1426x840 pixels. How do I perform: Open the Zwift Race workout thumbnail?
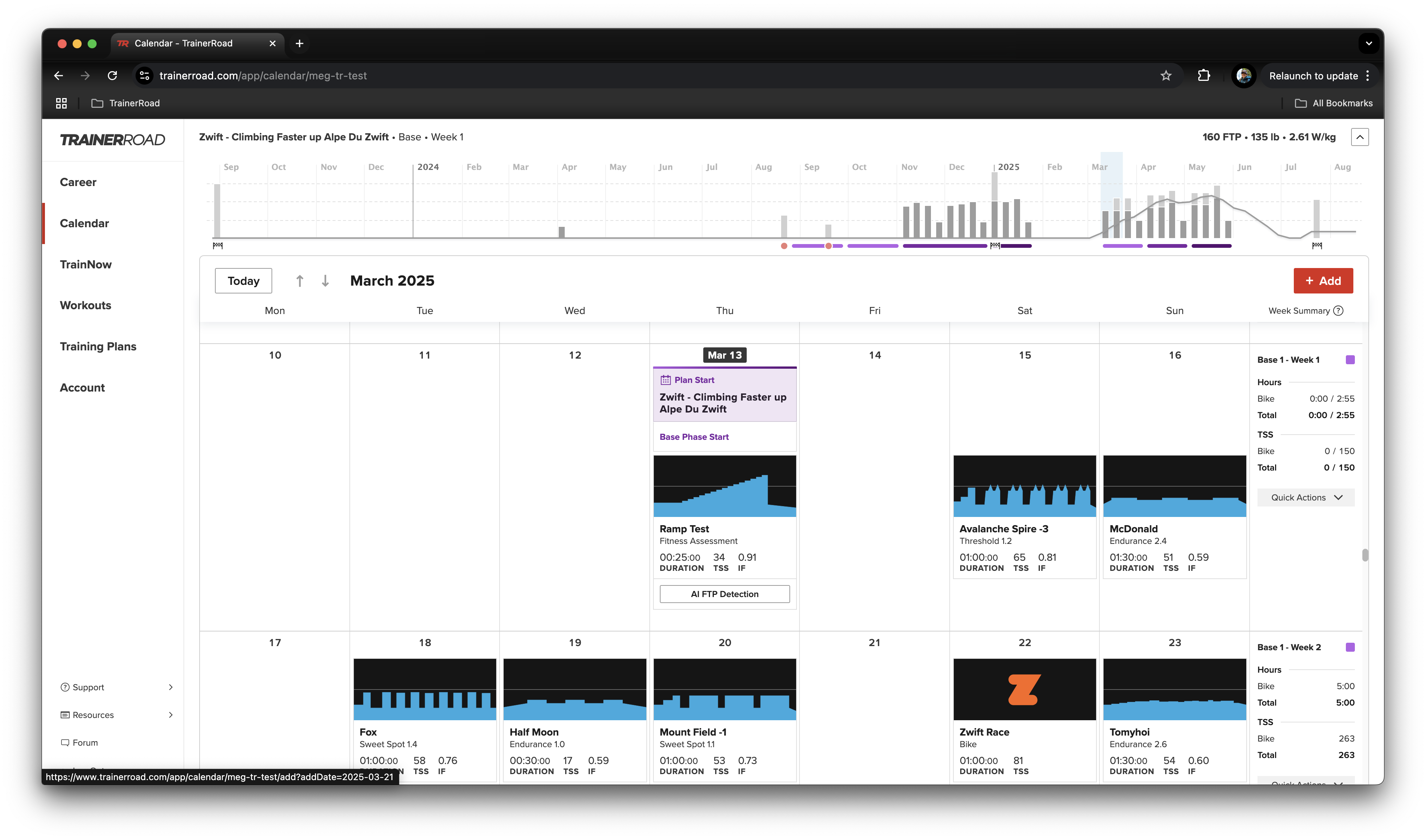click(1024, 690)
